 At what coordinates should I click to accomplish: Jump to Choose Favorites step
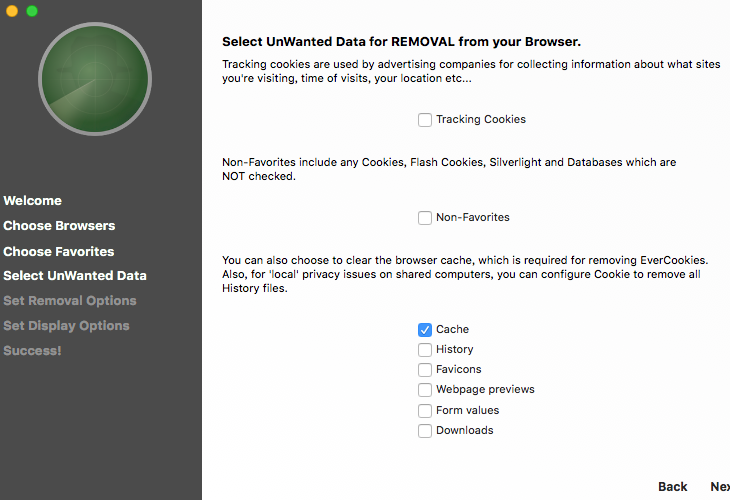pyautogui.click(x=59, y=251)
